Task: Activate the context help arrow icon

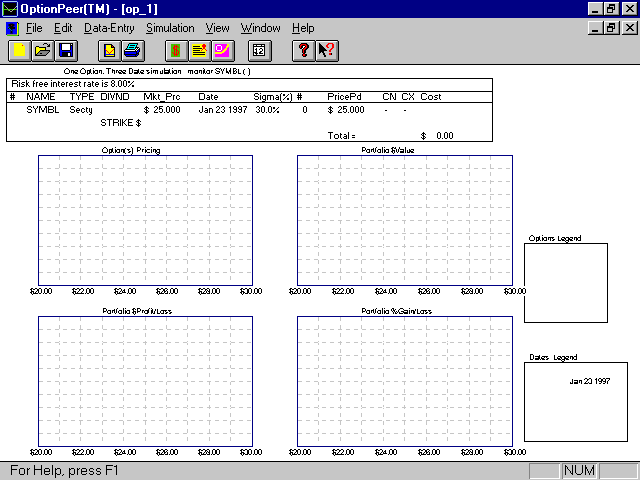Action: click(x=325, y=49)
